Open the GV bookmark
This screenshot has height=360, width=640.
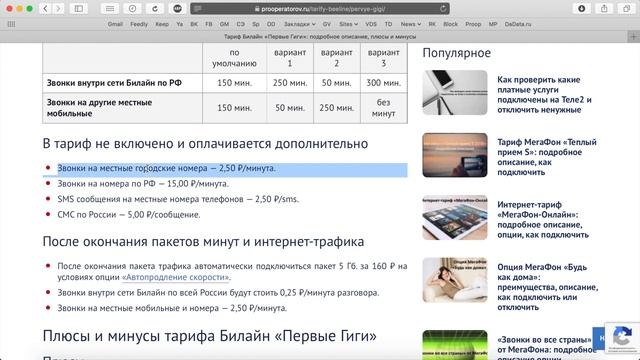[x=327, y=24]
